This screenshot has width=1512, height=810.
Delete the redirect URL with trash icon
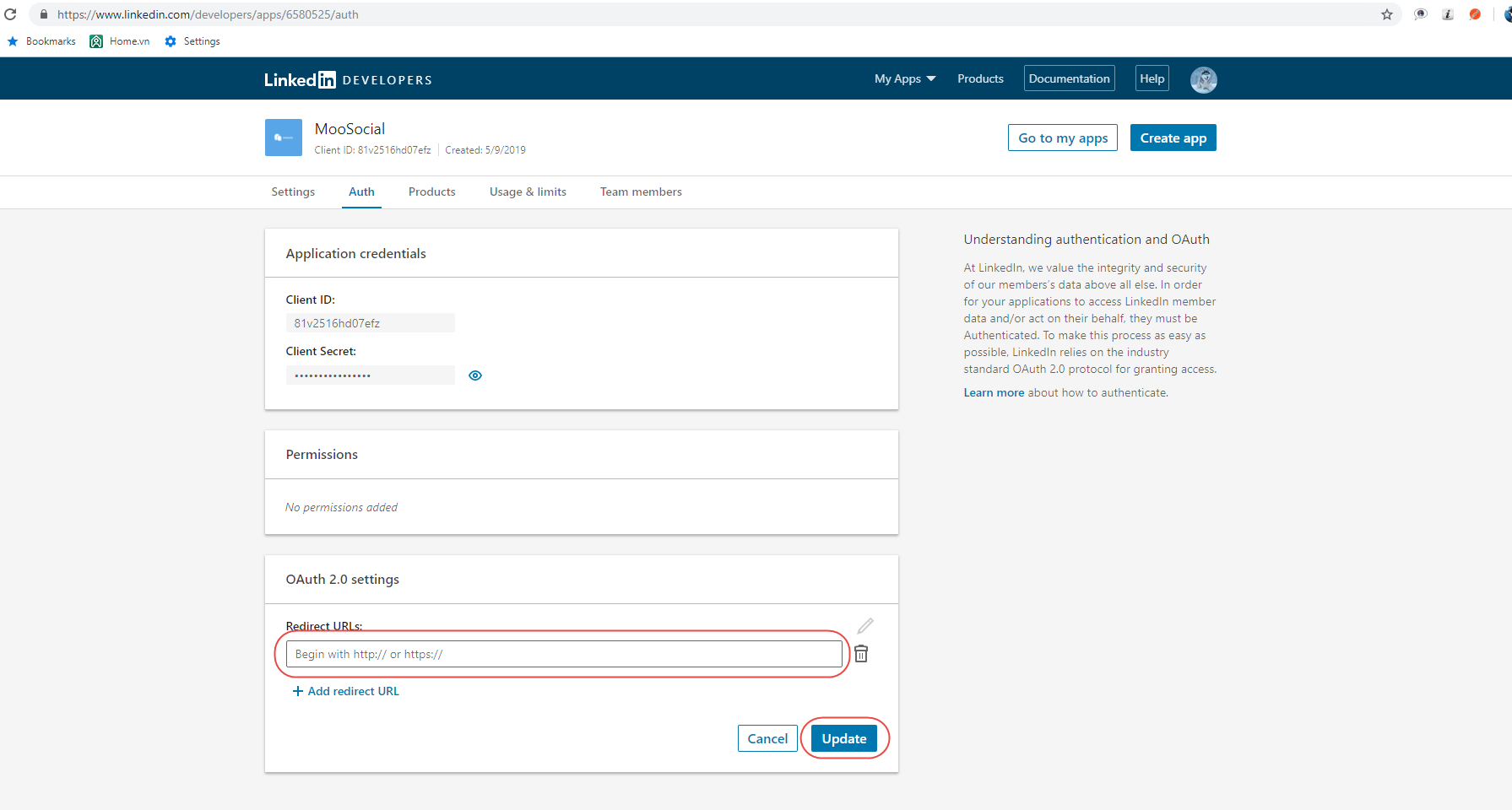tap(861, 654)
